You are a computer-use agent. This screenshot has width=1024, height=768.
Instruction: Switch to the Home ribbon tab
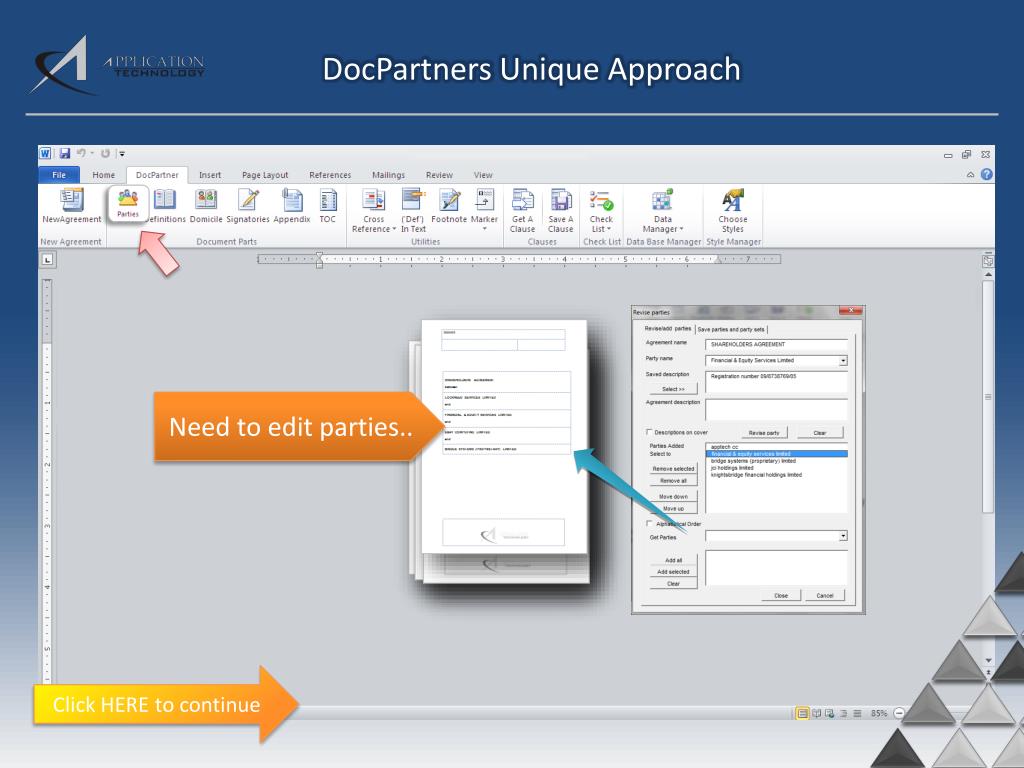[103, 175]
